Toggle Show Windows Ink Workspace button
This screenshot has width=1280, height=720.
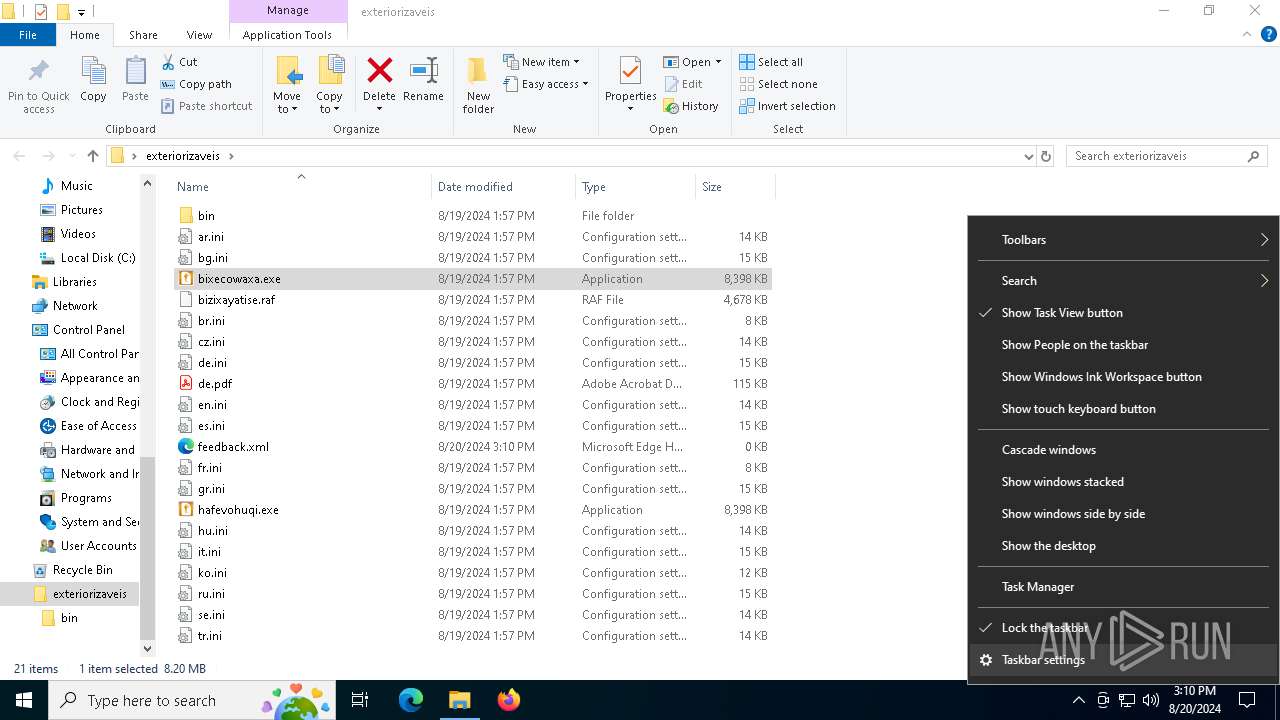pyautogui.click(x=1123, y=377)
